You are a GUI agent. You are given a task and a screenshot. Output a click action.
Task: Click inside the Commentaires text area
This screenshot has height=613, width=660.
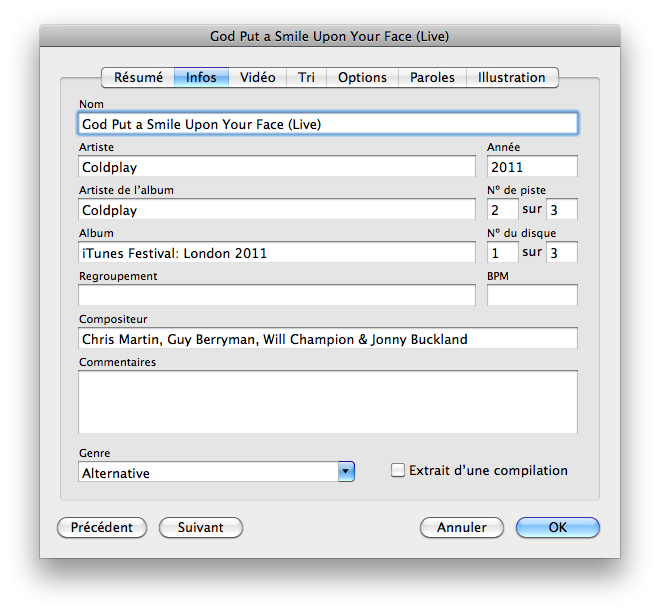[327, 401]
